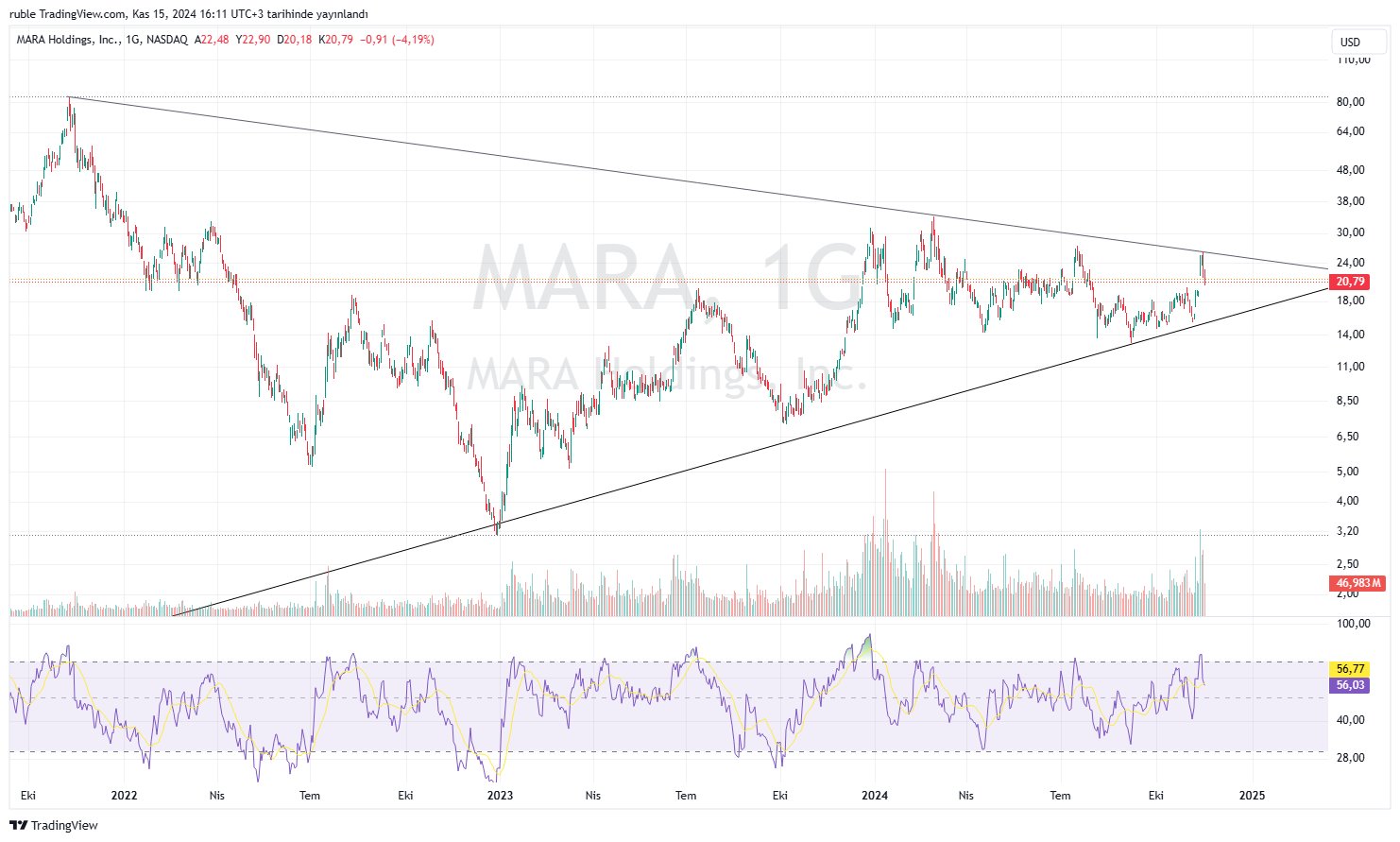This screenshot has height=842, width=1400.
Task: Click the 11,00 price axis label
Action: (1351, 367)
